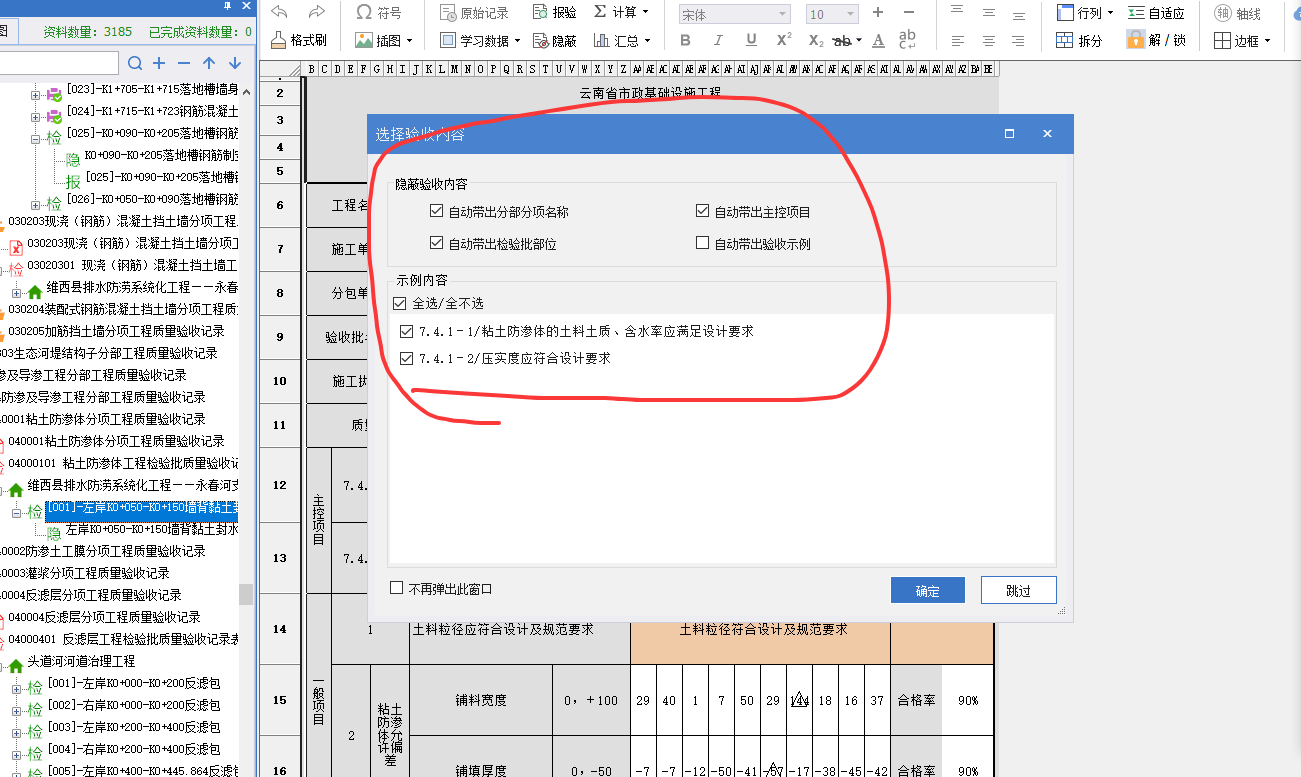
Task: Align text horizontally left
Action: pos(957,41)
